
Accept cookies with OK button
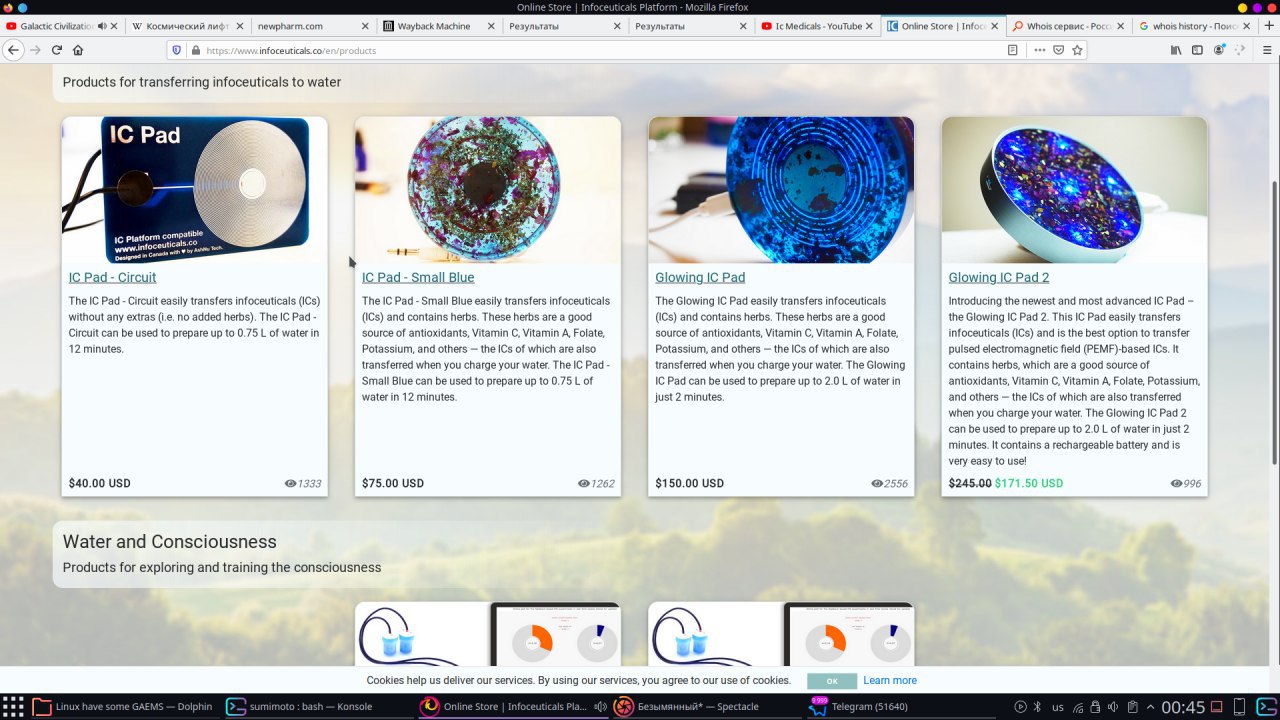pos(832,681)
